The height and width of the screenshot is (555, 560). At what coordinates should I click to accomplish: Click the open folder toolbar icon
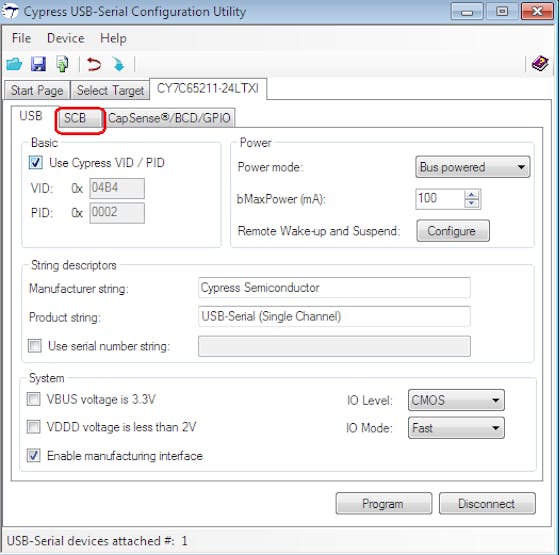[x=14, y=64]
